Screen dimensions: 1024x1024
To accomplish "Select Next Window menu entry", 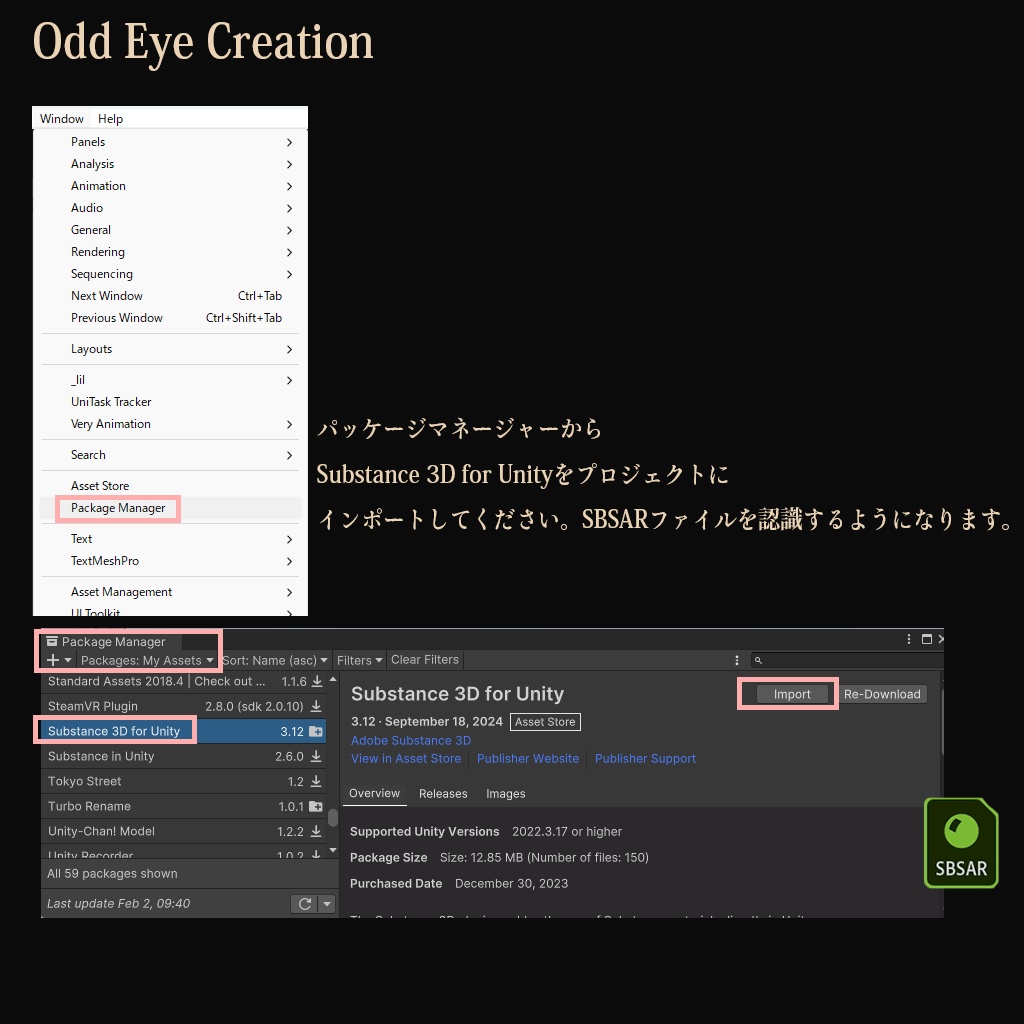I will (170, 296).
